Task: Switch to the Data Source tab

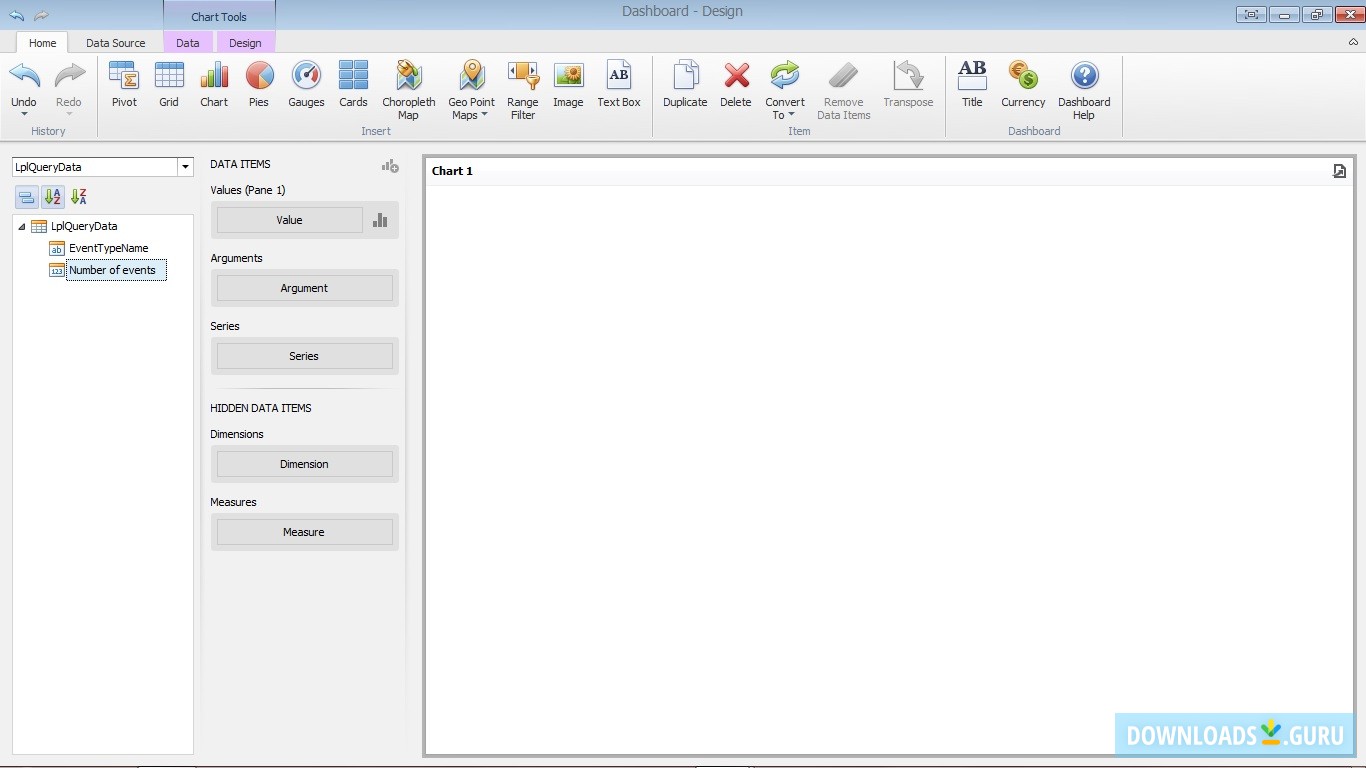Action: point(115,43)
